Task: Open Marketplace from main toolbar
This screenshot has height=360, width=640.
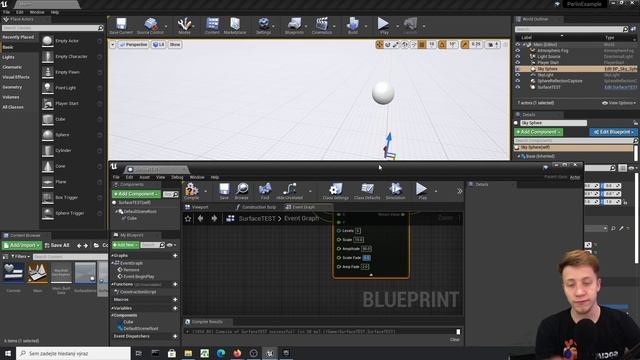Action: [235, 26]
